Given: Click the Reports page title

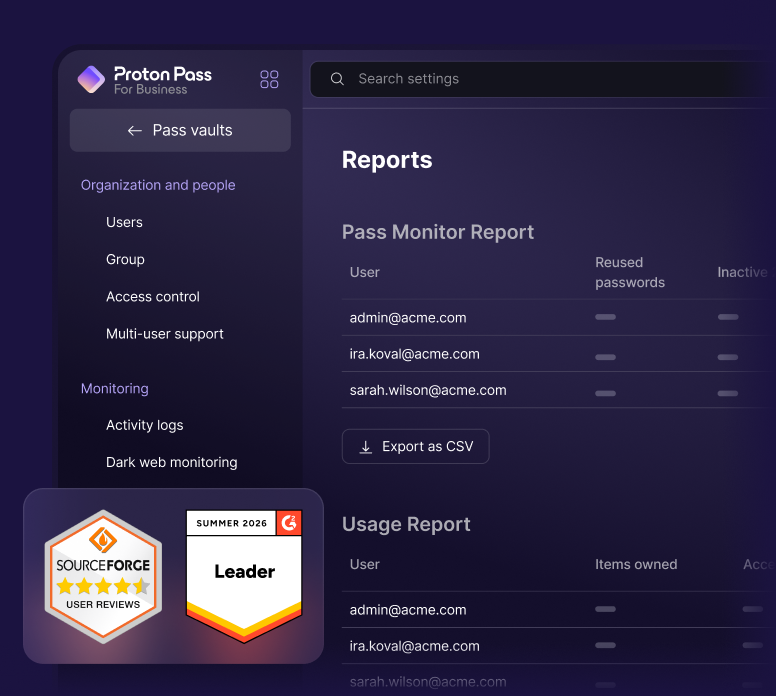Looking at the screenshot, I should coord(387,160).
